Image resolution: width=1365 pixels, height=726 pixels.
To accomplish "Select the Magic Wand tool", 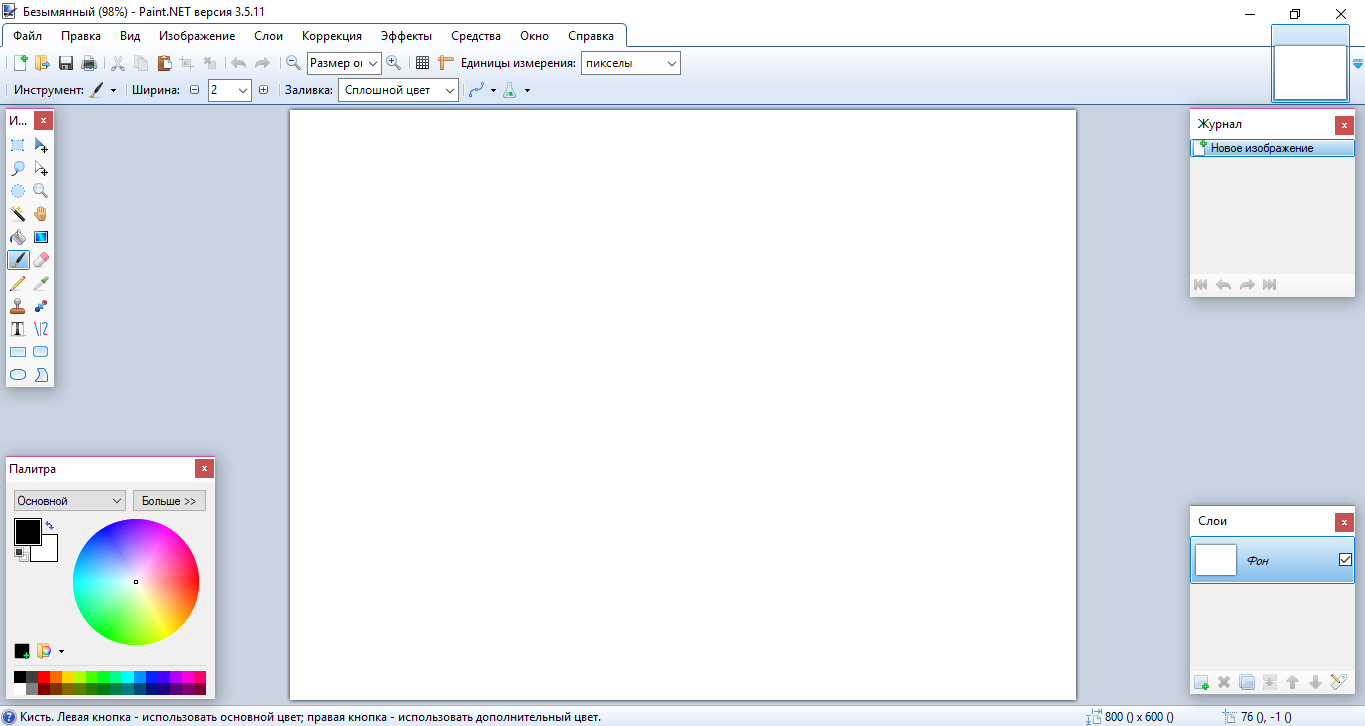I will point(18,214).
